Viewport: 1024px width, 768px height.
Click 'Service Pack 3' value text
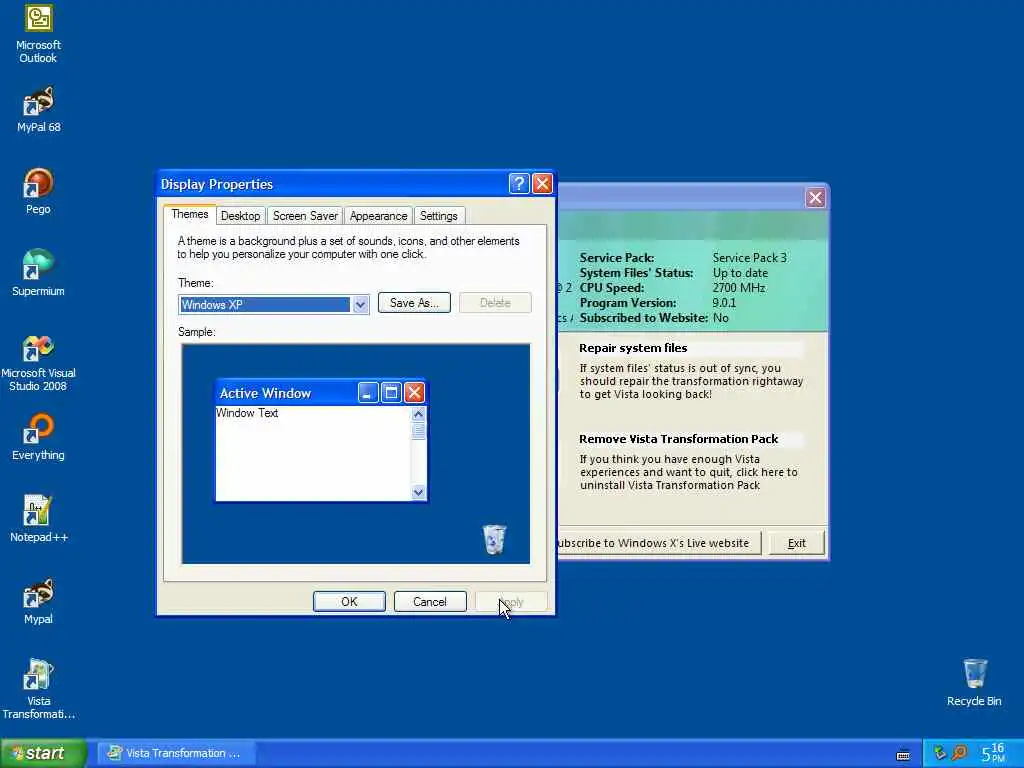750,258
